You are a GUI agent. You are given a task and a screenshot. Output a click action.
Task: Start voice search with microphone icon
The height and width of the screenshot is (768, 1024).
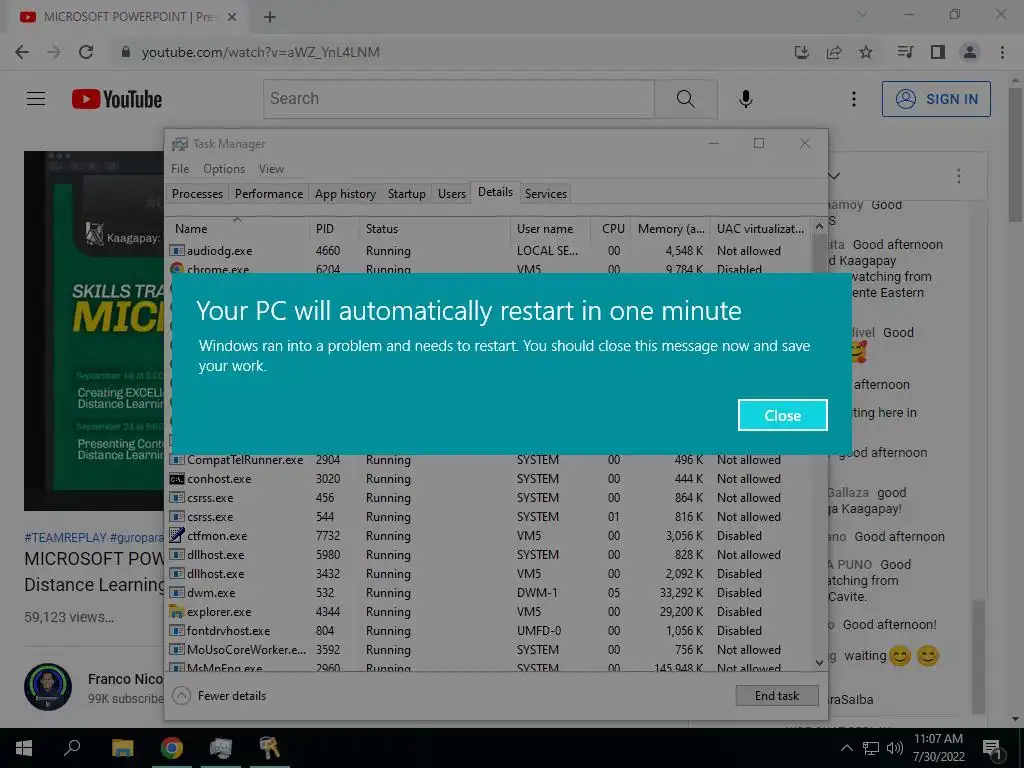tap(745, 99)
